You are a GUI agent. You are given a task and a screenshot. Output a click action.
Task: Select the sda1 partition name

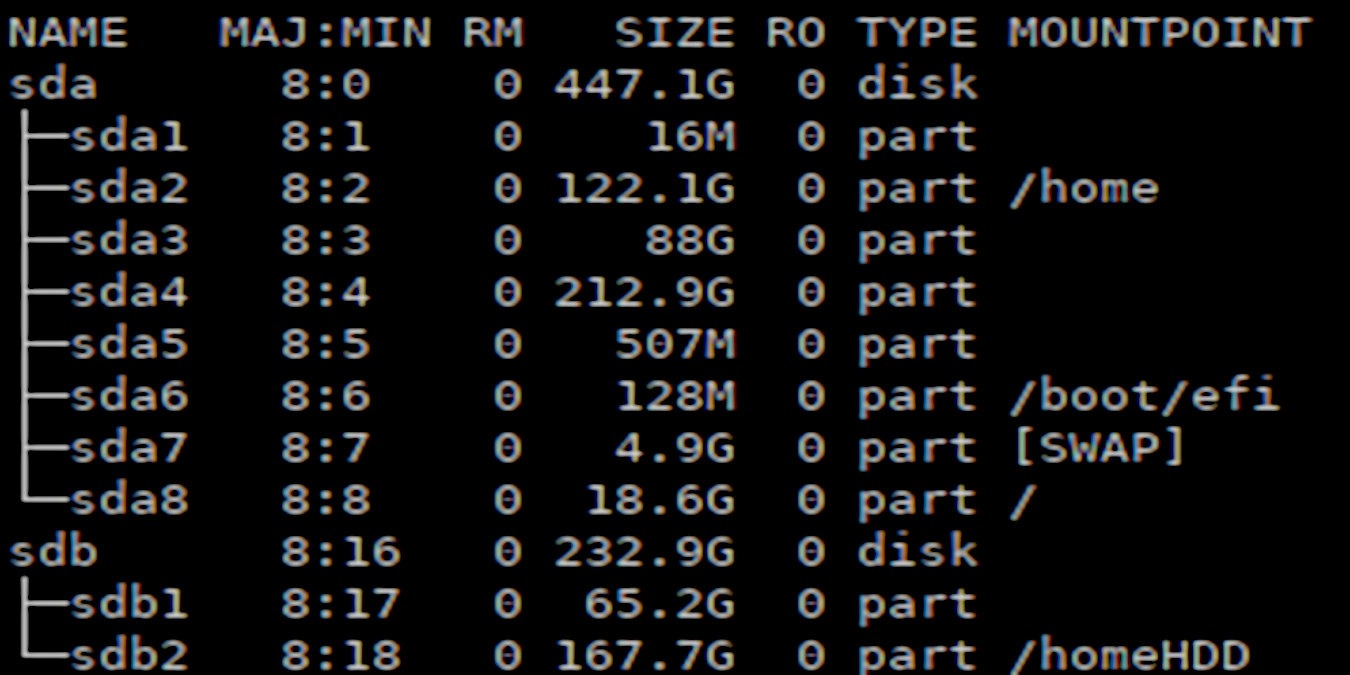(x=128, y=137)
